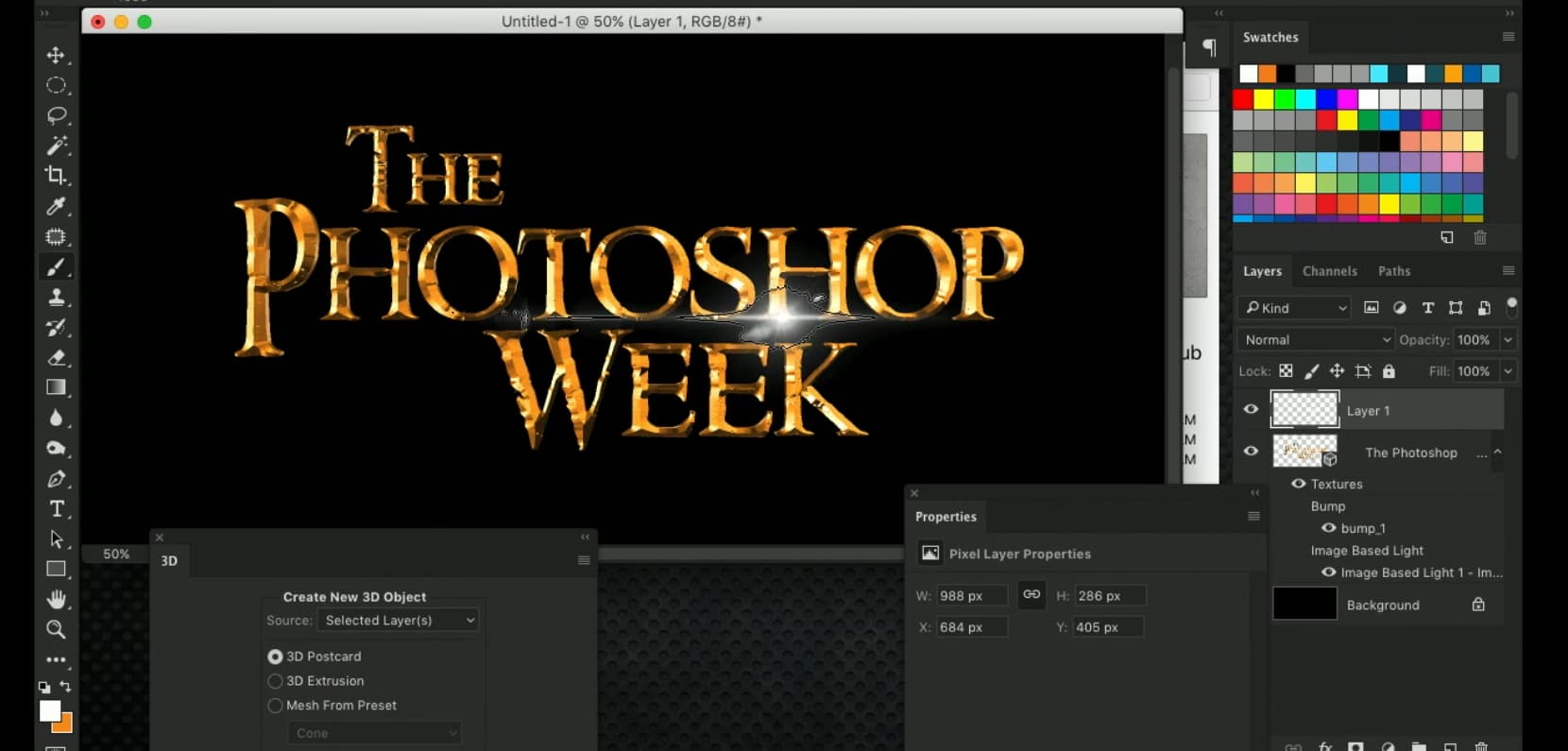This screenshot has height=751, width=1568.
Task: Open the paragraph panel icon
Action: (1209, 48)
